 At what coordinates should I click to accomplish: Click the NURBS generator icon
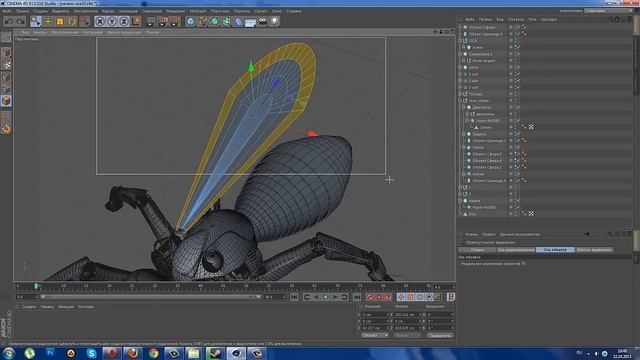click(215, 21)
